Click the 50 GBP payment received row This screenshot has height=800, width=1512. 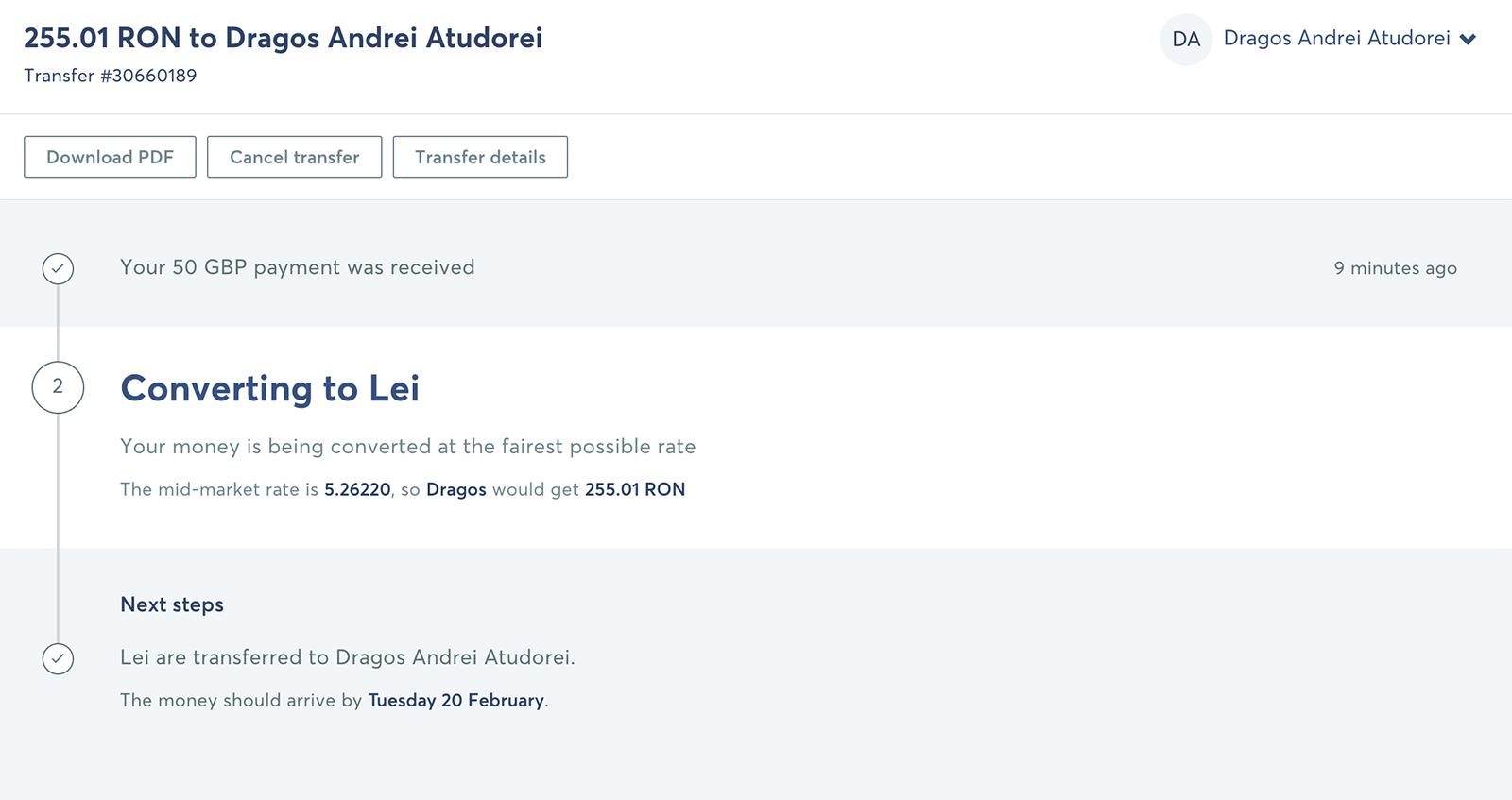[x=756, y=267]
